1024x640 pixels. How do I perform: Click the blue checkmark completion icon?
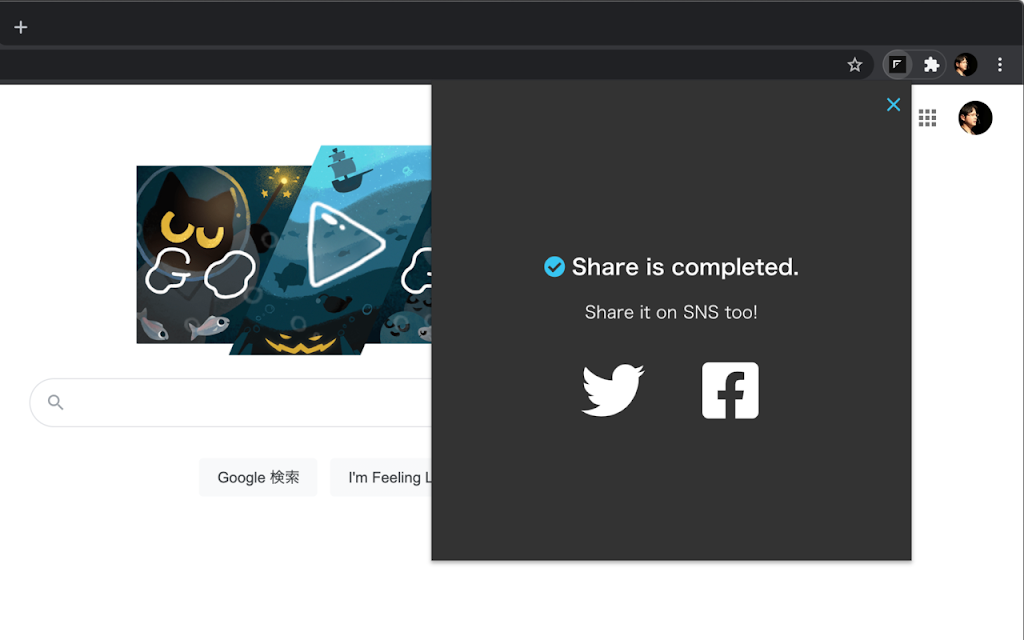[x=554, y=266]
